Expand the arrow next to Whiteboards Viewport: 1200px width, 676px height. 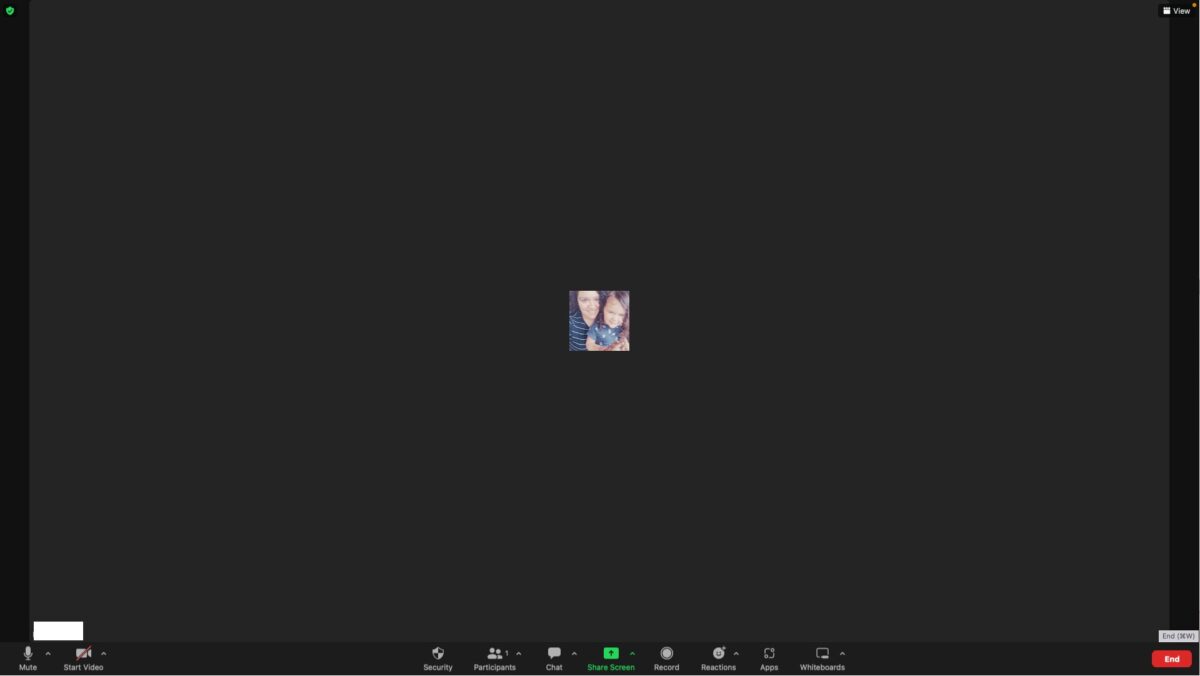tap(842, 654)
